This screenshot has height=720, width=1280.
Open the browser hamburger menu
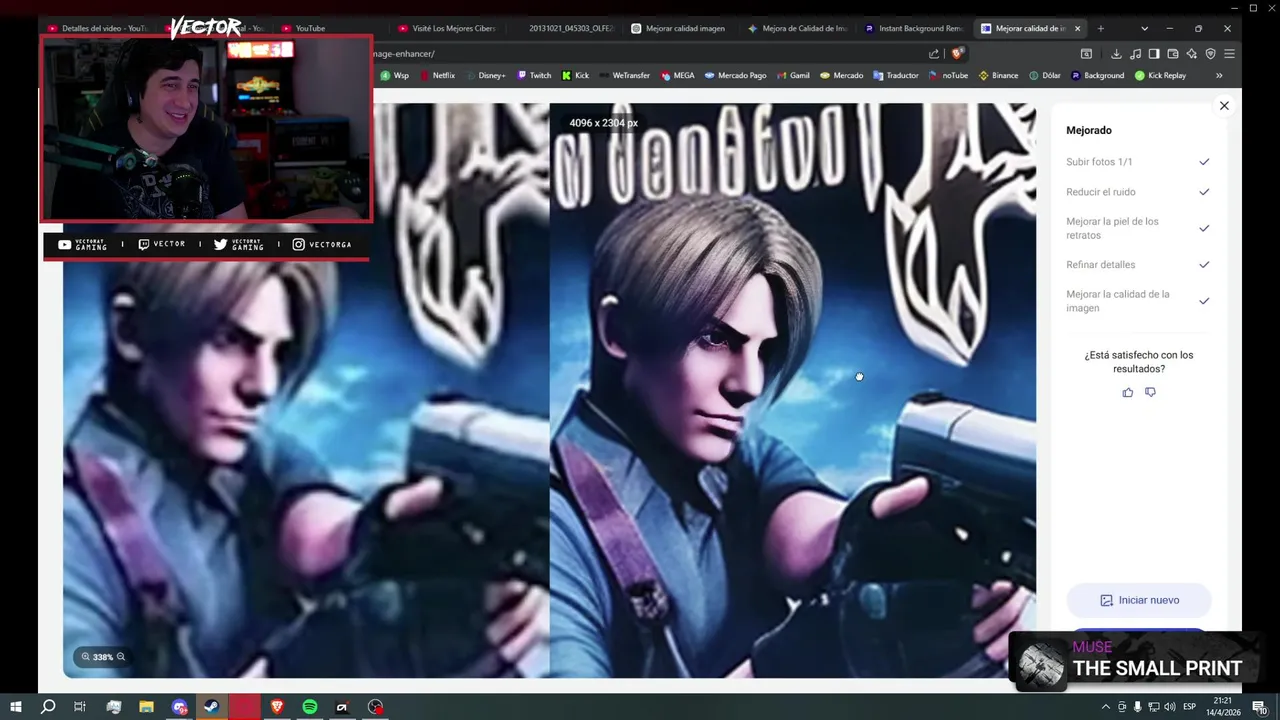pos(1229,54)
